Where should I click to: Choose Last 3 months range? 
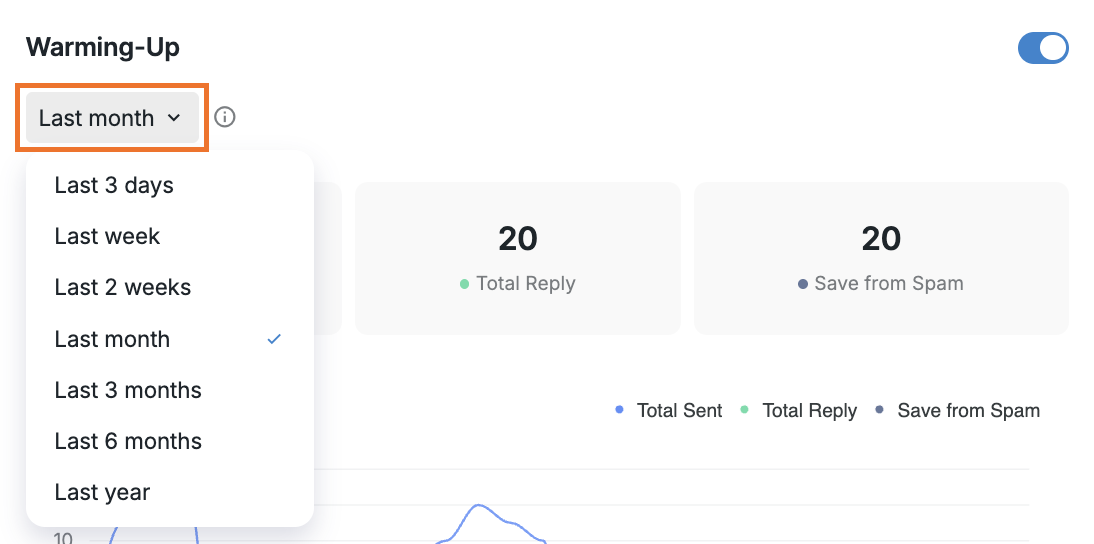[128, 390]
